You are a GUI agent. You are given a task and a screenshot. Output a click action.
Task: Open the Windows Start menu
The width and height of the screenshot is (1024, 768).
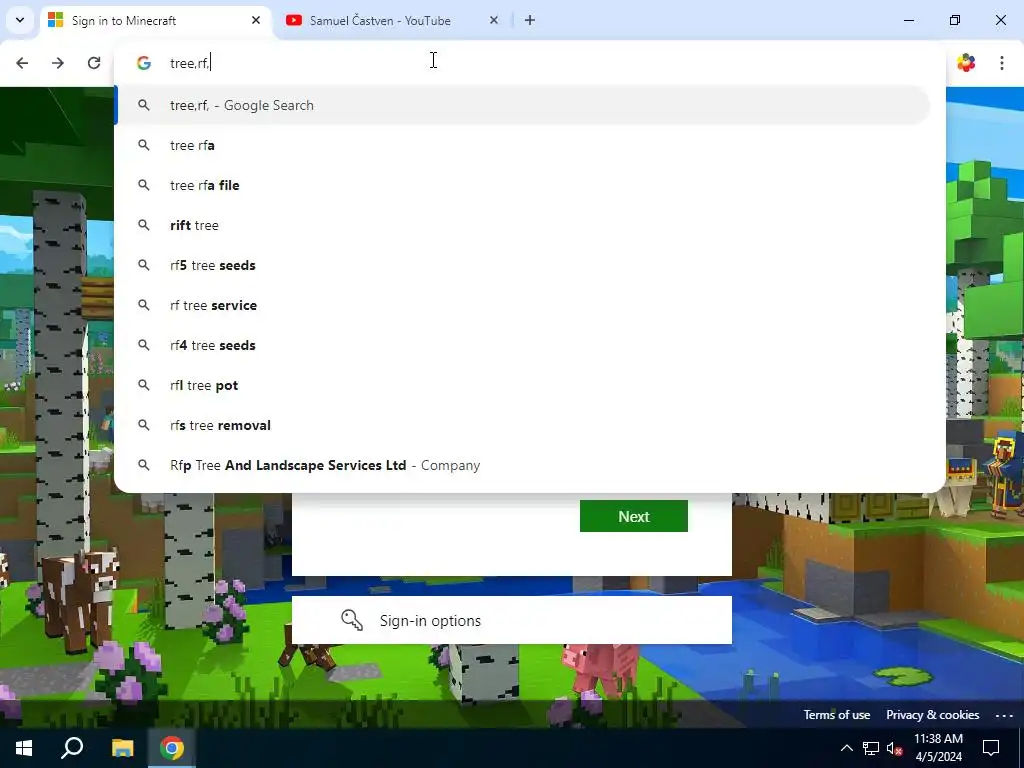[x=24, y=748]
